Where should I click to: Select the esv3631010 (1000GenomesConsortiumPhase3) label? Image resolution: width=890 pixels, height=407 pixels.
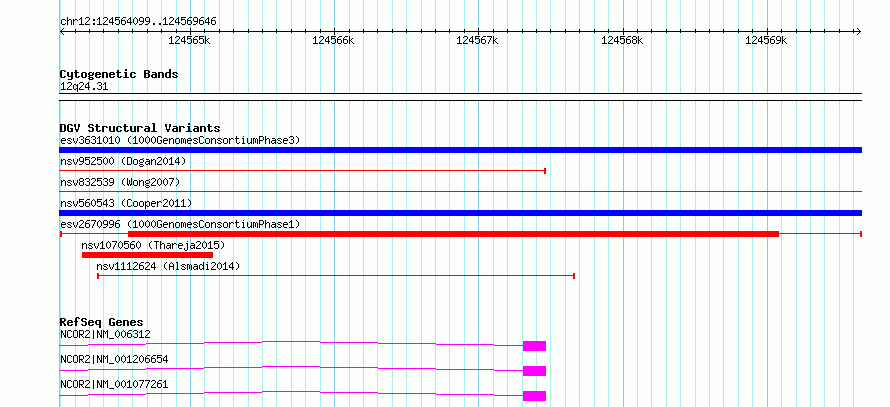pos(180,140)
